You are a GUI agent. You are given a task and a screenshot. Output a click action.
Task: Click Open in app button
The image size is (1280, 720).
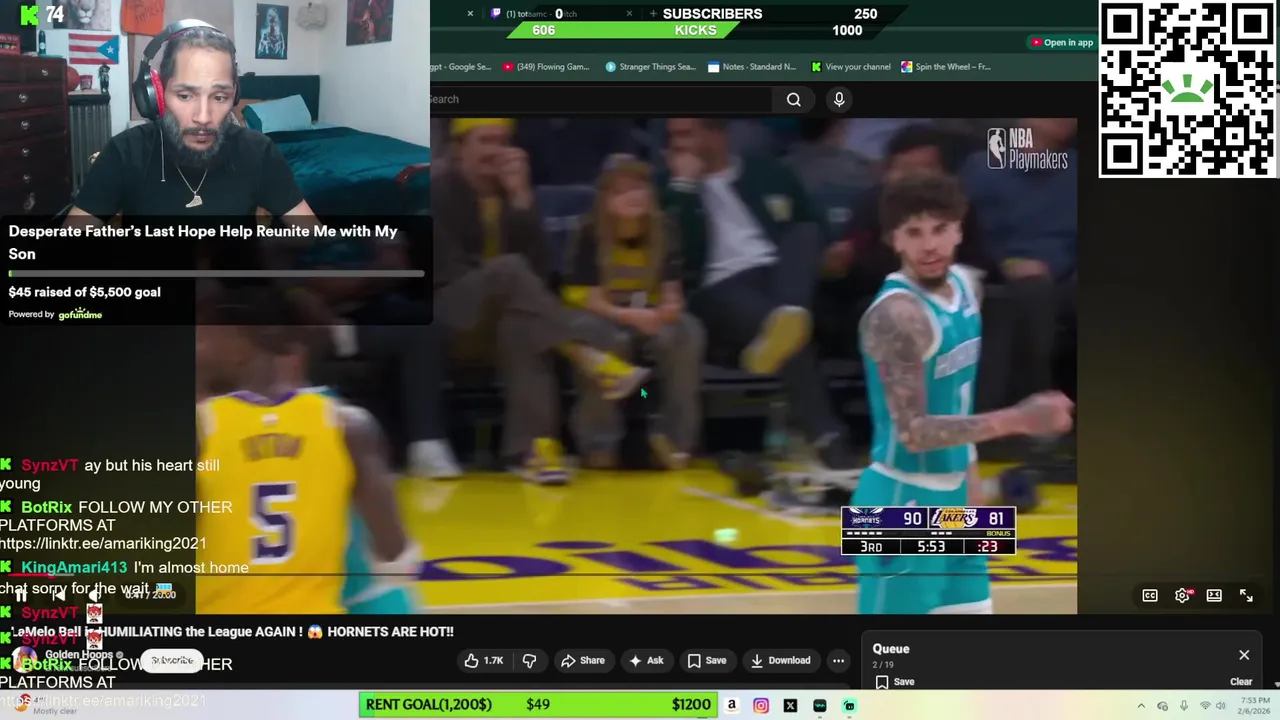[1062, 42]
